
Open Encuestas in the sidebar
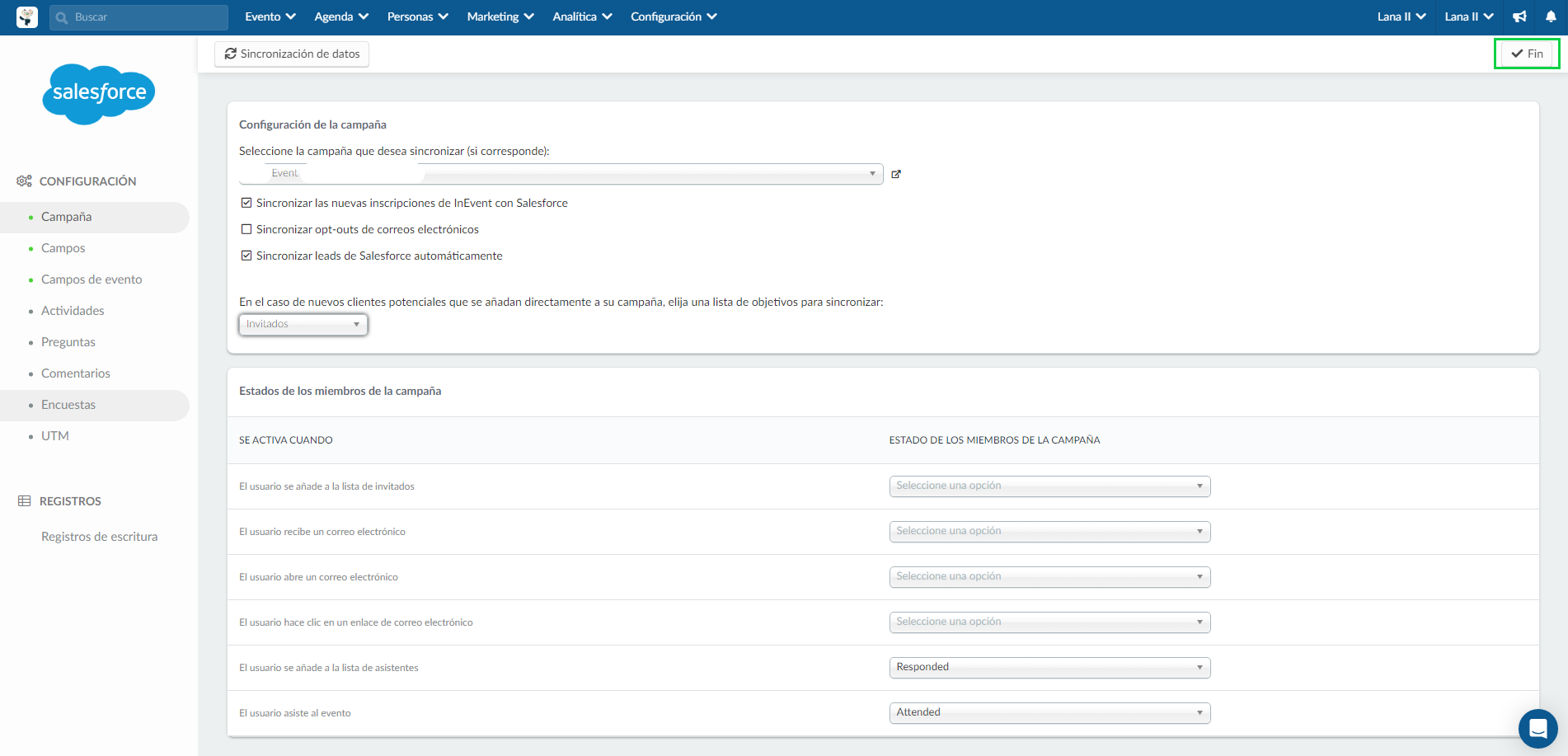[95, 405]
